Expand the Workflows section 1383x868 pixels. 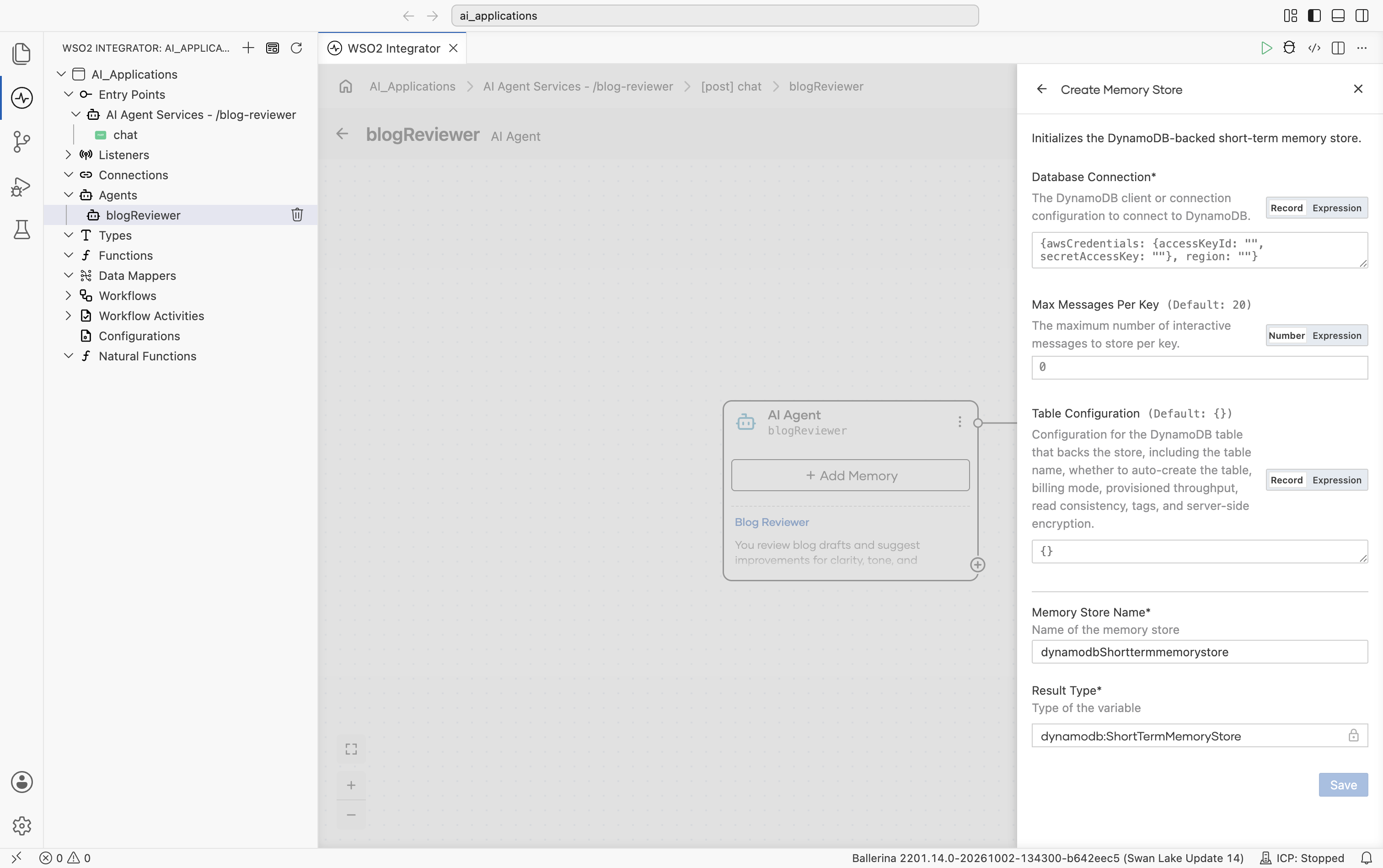click(68, 295)
